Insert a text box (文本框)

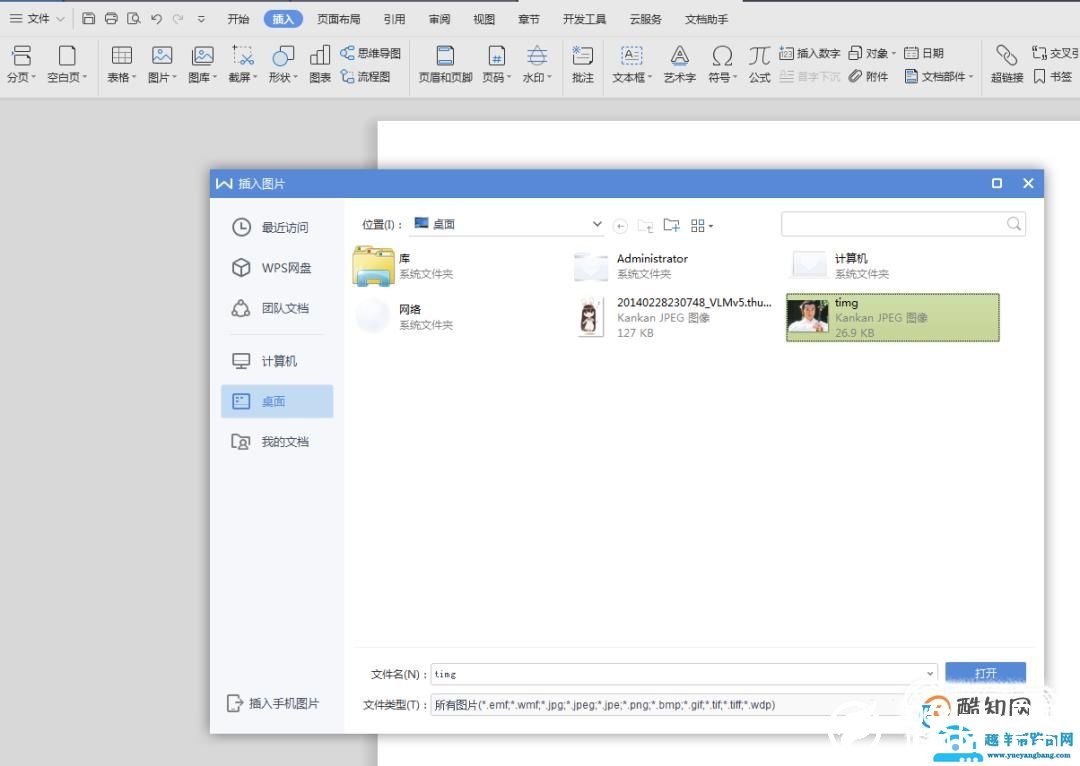[632, 64]
